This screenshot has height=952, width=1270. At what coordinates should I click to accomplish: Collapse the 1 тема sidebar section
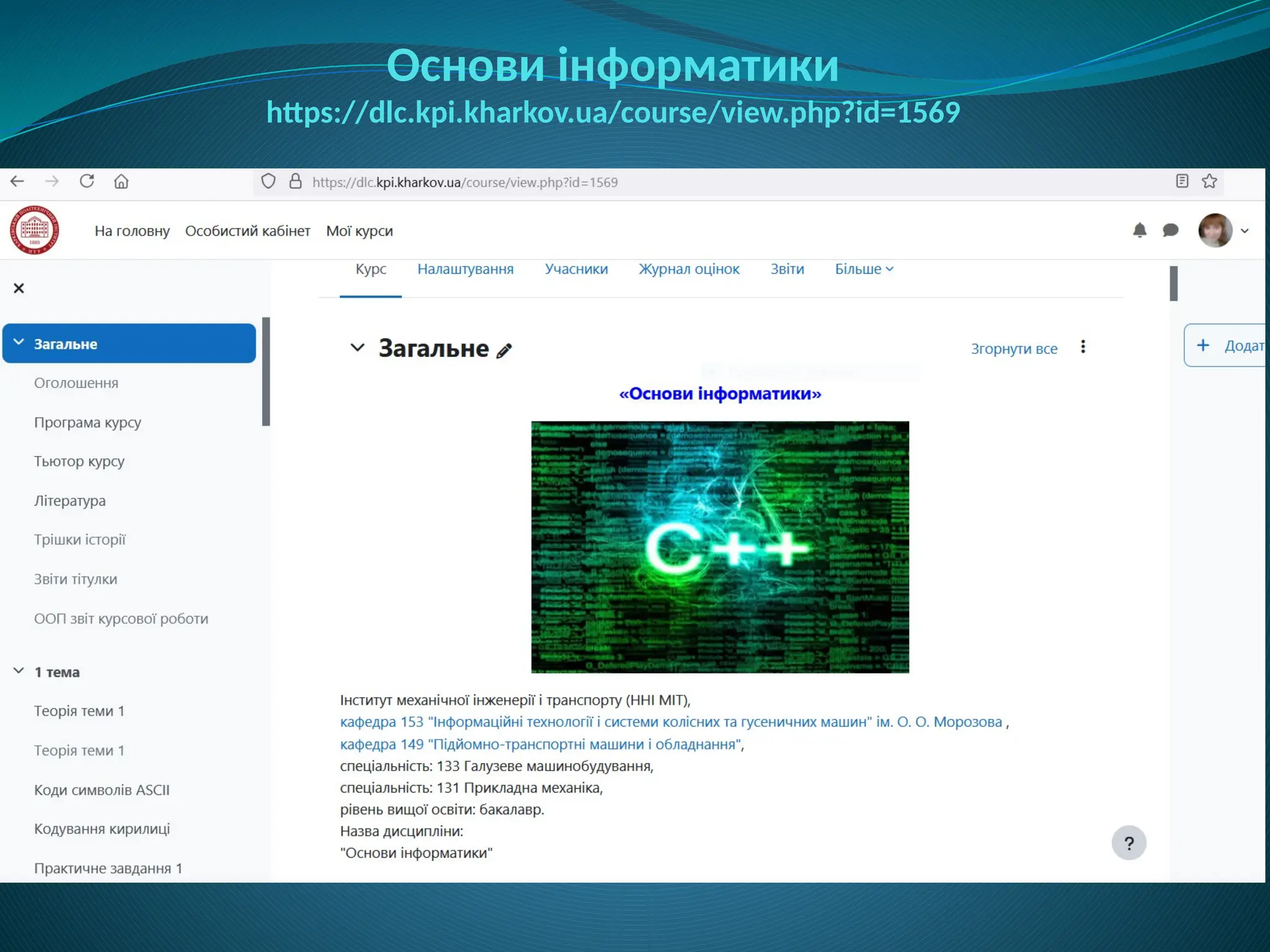point(19,671)
